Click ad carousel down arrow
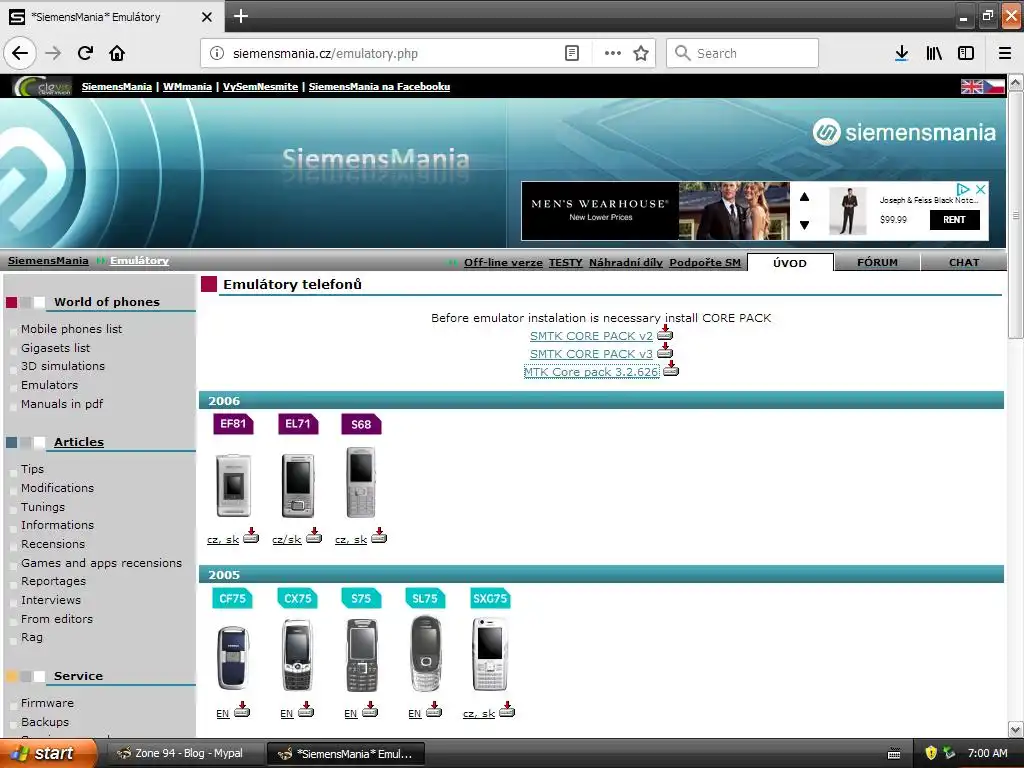1024x768 pixels. [805, 225]
